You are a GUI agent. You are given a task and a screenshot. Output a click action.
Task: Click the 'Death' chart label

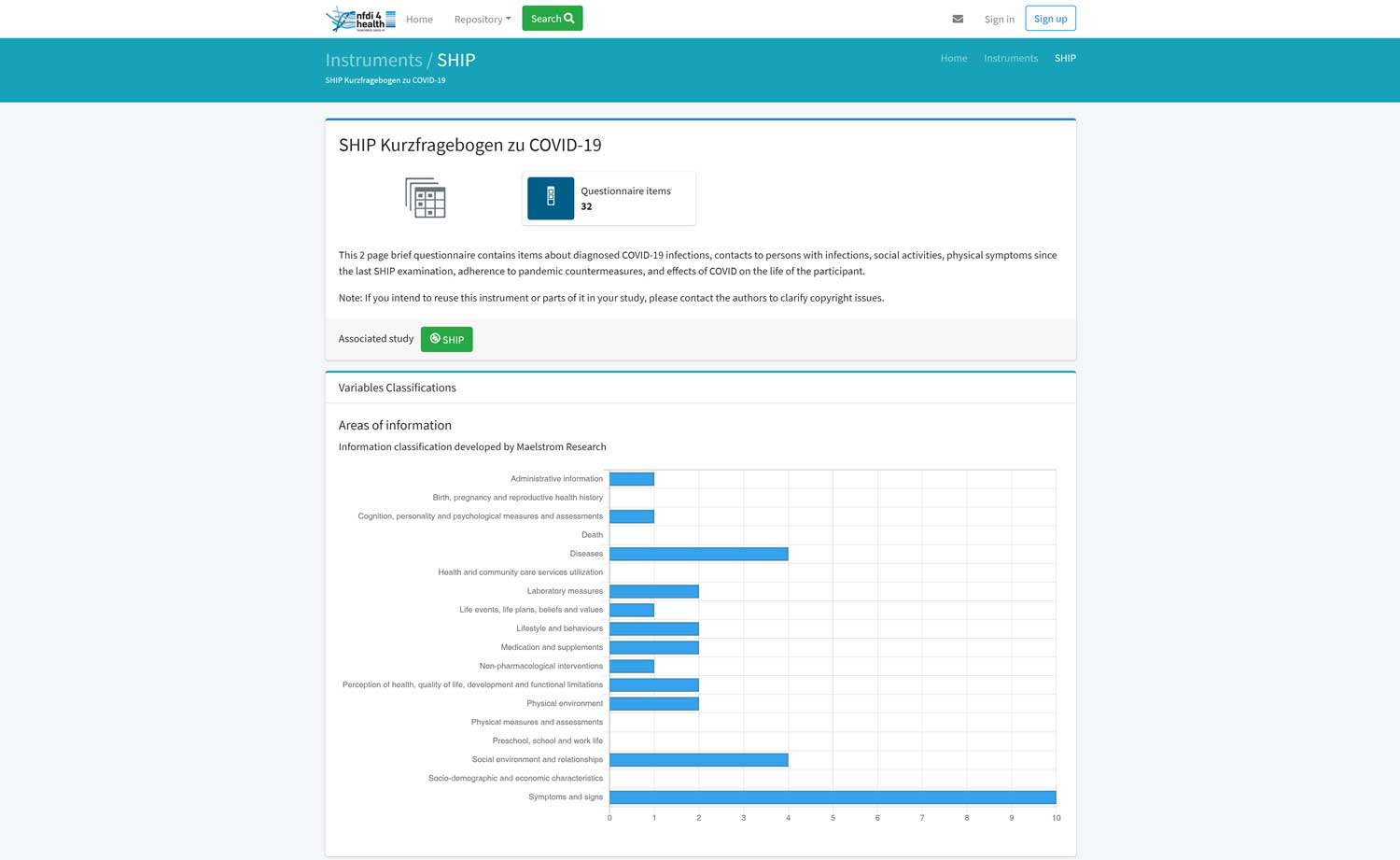pyautogui.click(x=592, y=535)
